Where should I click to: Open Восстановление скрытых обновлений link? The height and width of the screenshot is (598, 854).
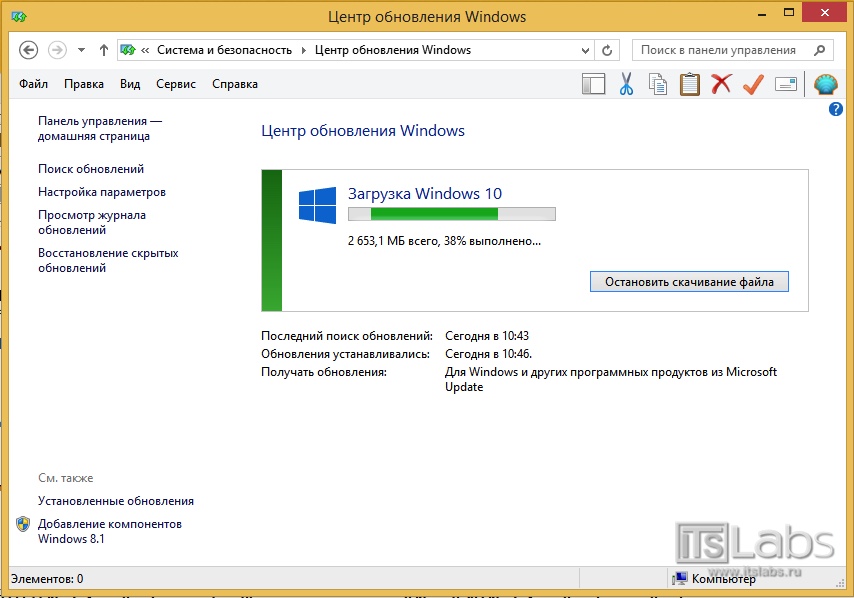pos(108,260)
